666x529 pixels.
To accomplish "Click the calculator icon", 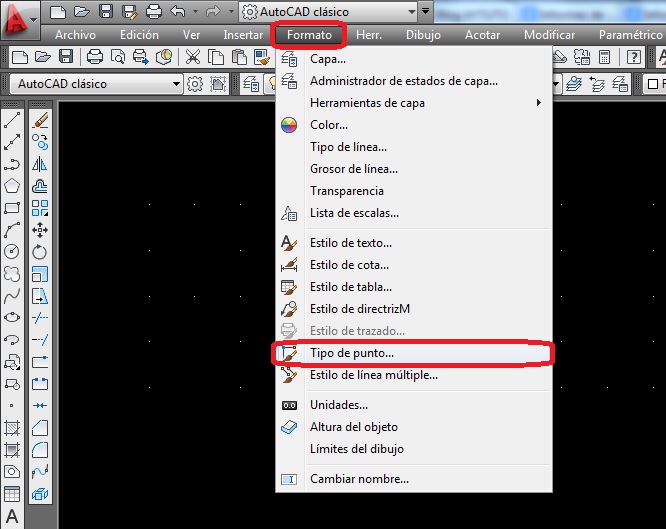I will click(x=604, y=57).
